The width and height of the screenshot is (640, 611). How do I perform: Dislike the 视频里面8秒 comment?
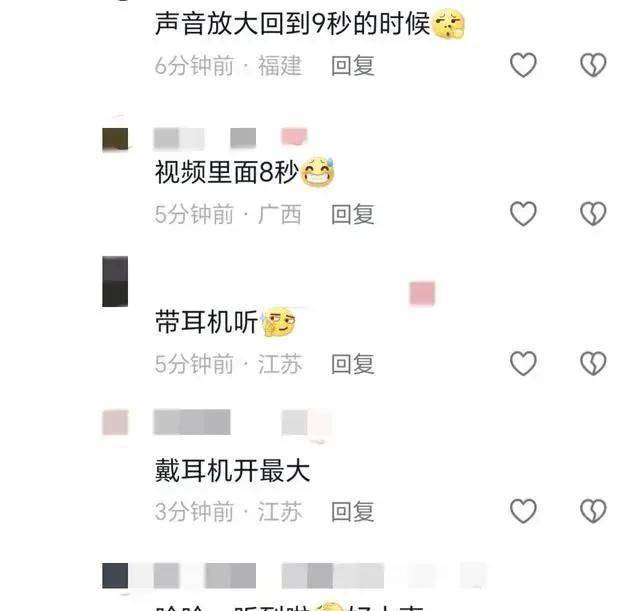tap(593, 213)
